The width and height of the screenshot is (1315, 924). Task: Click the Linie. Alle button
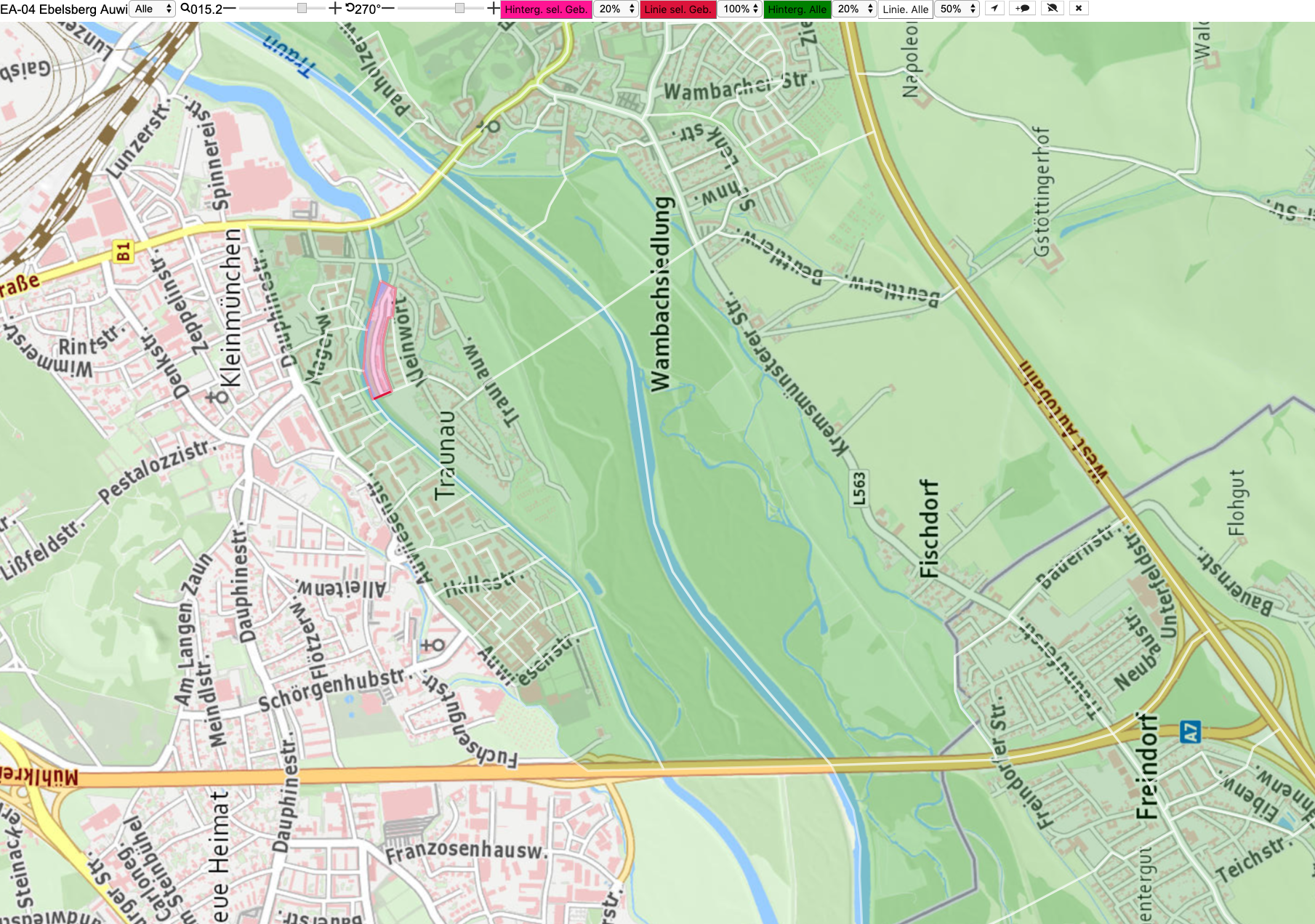tap(905, 9)
